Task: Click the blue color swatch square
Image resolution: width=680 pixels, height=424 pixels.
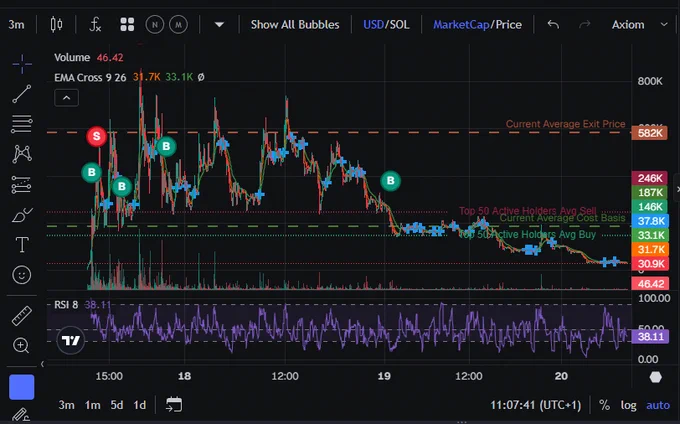Action: tap(22, 387)
